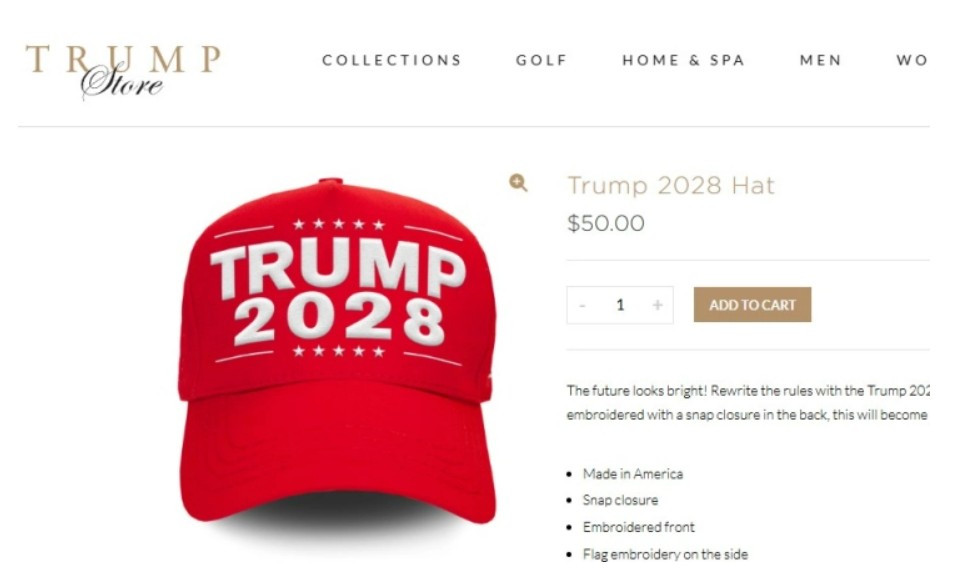Increase quantity with the plus button

[657, 305]
